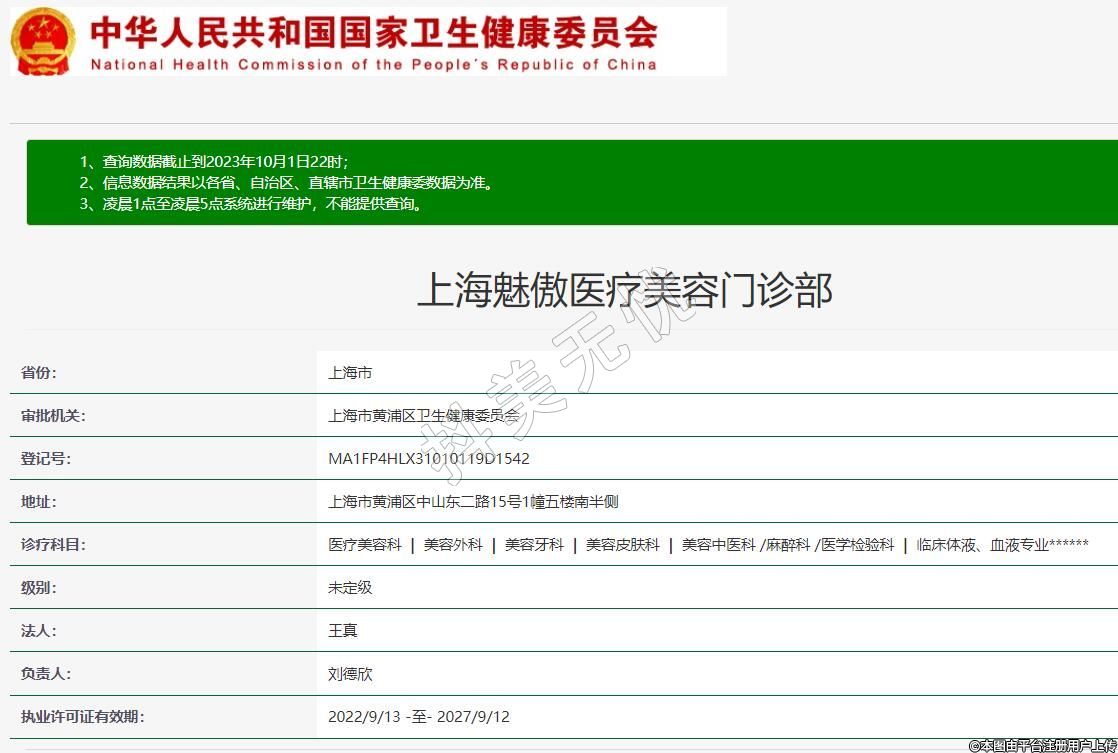Screen dimensions: 1118x753
Task: Click the clinic name heading 上海魅傲医疗美容门诊部
Action: tap(624, 291)
